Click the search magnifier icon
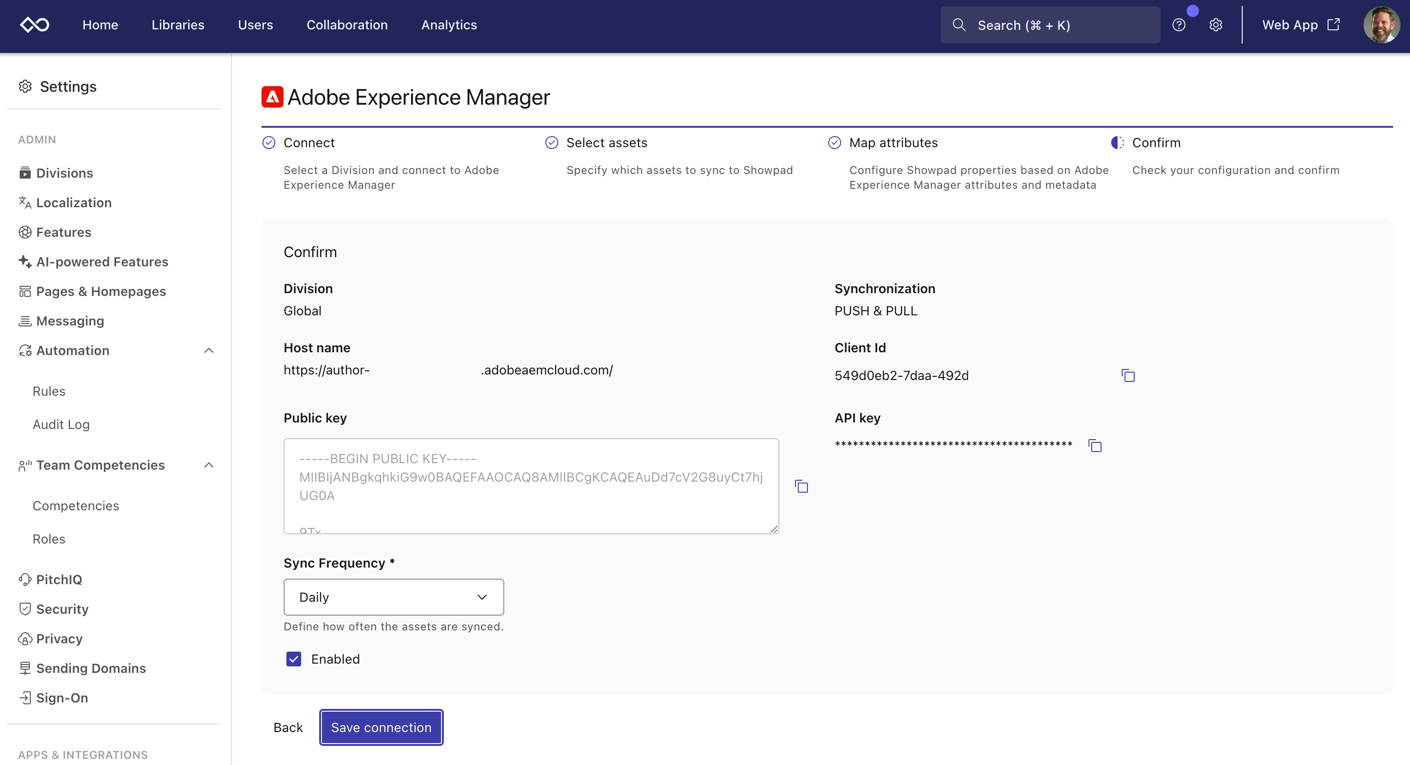This screenshot has width=1410, height=765. tap(959, 25)
